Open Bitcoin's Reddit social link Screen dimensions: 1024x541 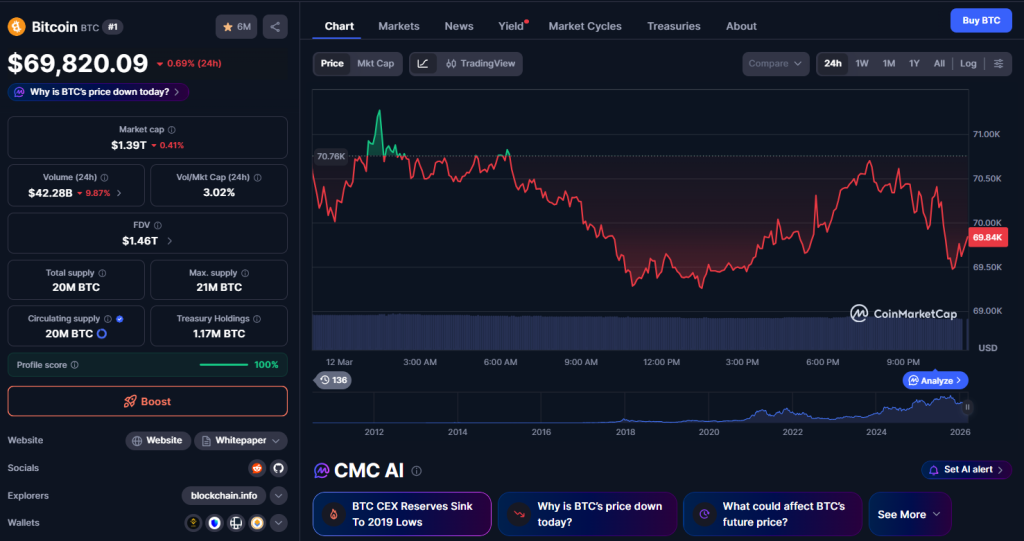click(x=257, y=468)
